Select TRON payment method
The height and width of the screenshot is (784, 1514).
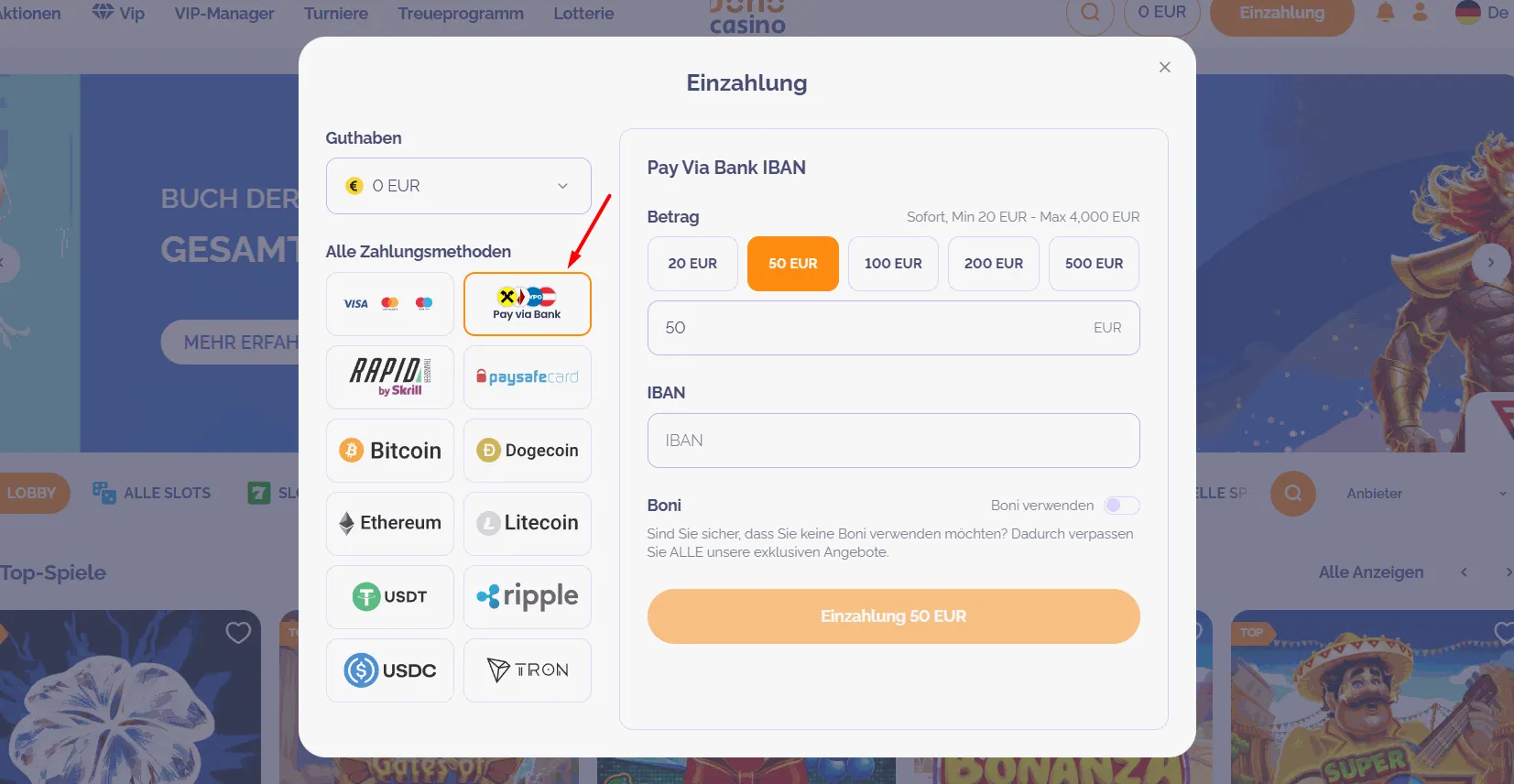(528, 670)
